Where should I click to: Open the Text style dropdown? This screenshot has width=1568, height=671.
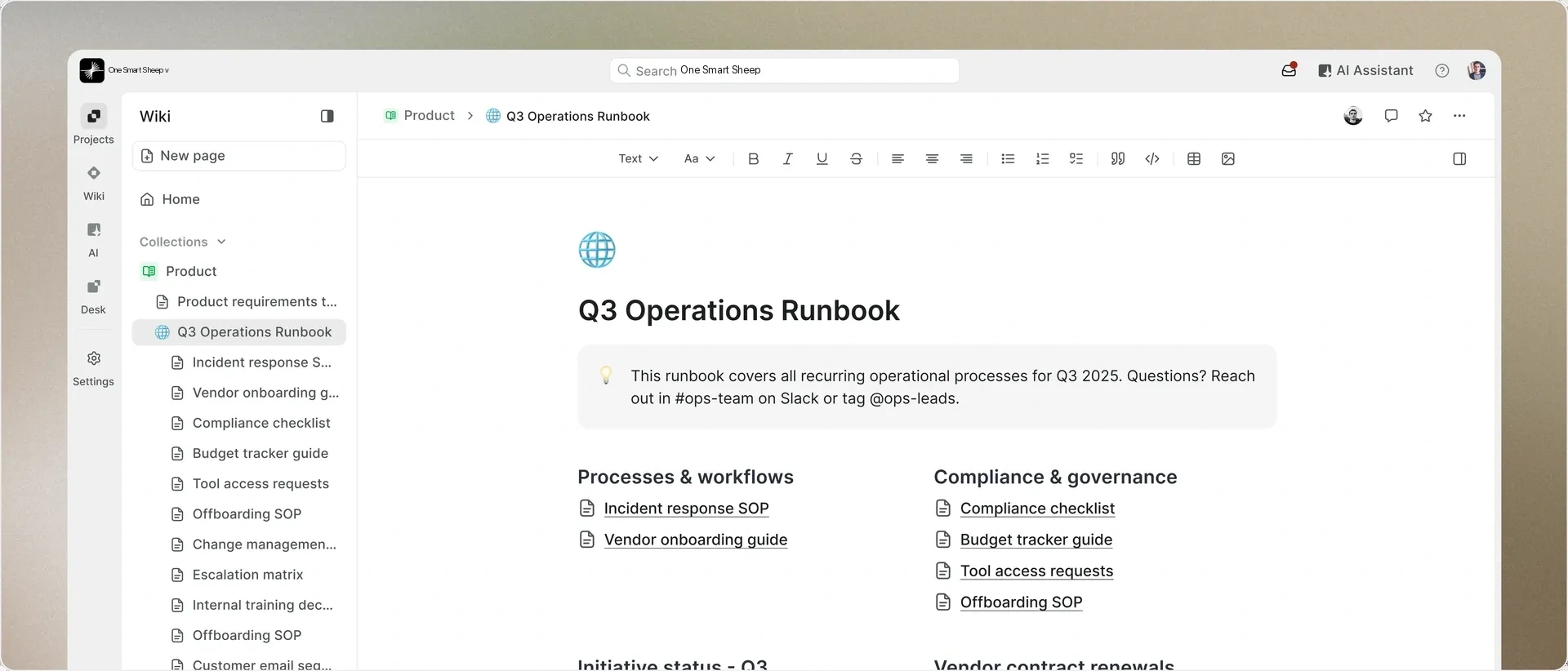coord(638,158)
